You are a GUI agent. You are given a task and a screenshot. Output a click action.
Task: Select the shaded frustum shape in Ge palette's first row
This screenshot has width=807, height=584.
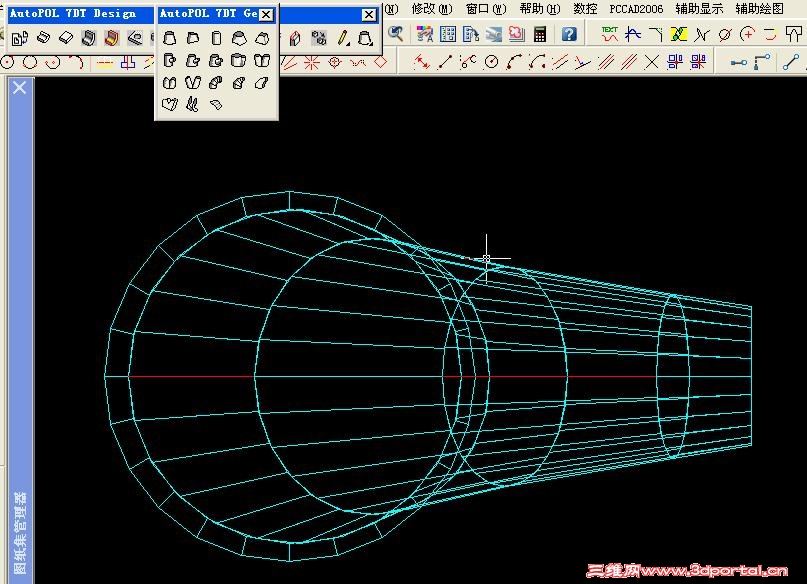pyautogui.click(x=239, y=38)
